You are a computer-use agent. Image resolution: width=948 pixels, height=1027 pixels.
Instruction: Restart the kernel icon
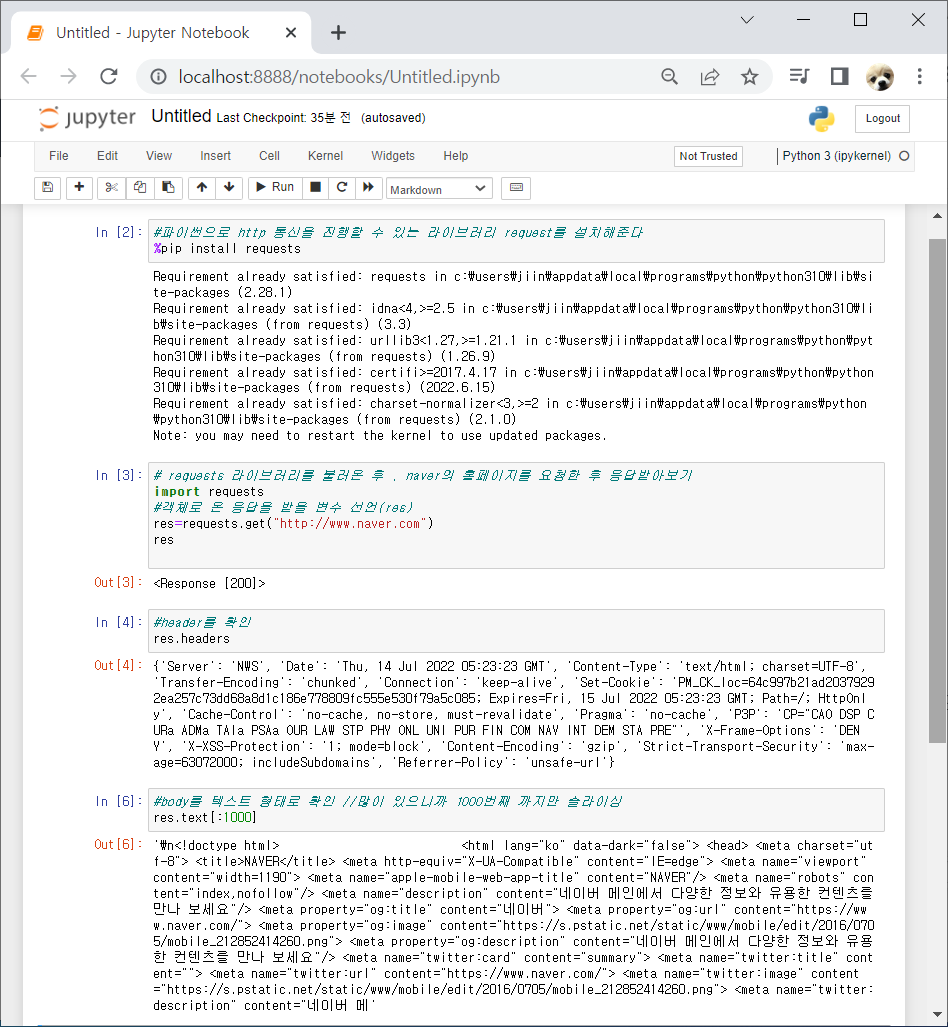[342, 188]
